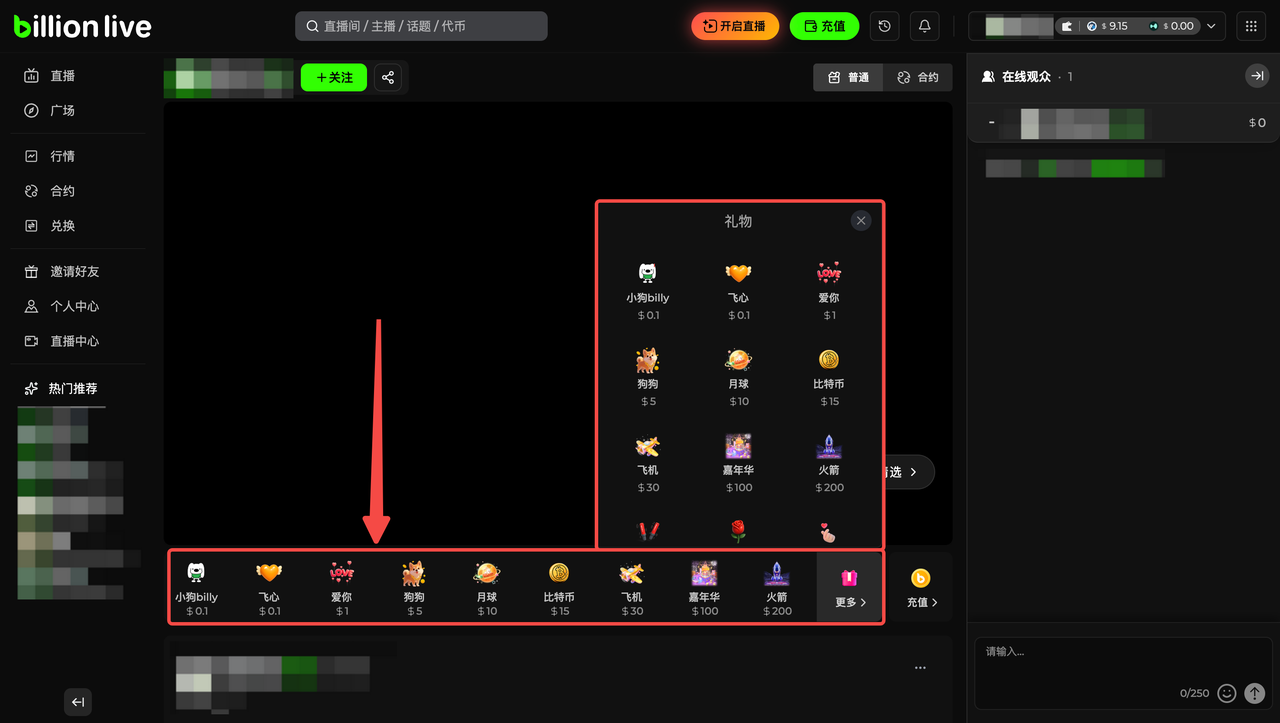Expand more gifts with 更多 button
The image size is (1280, 723).
pos(850,587)
